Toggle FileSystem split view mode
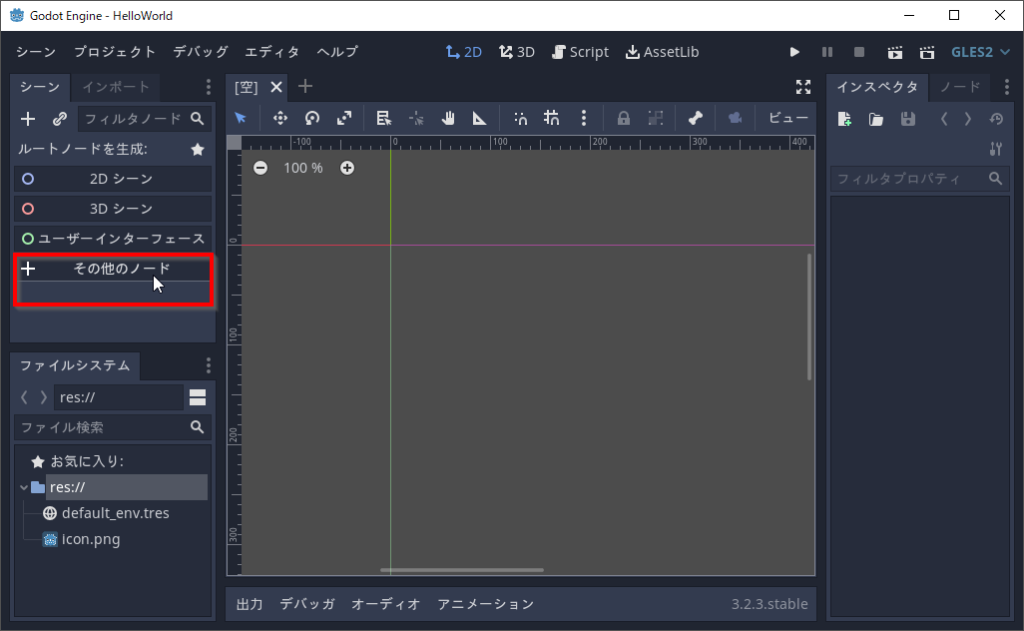This screenshot has height=631, width=1024. pyautogui.click(x=197, y=397)
